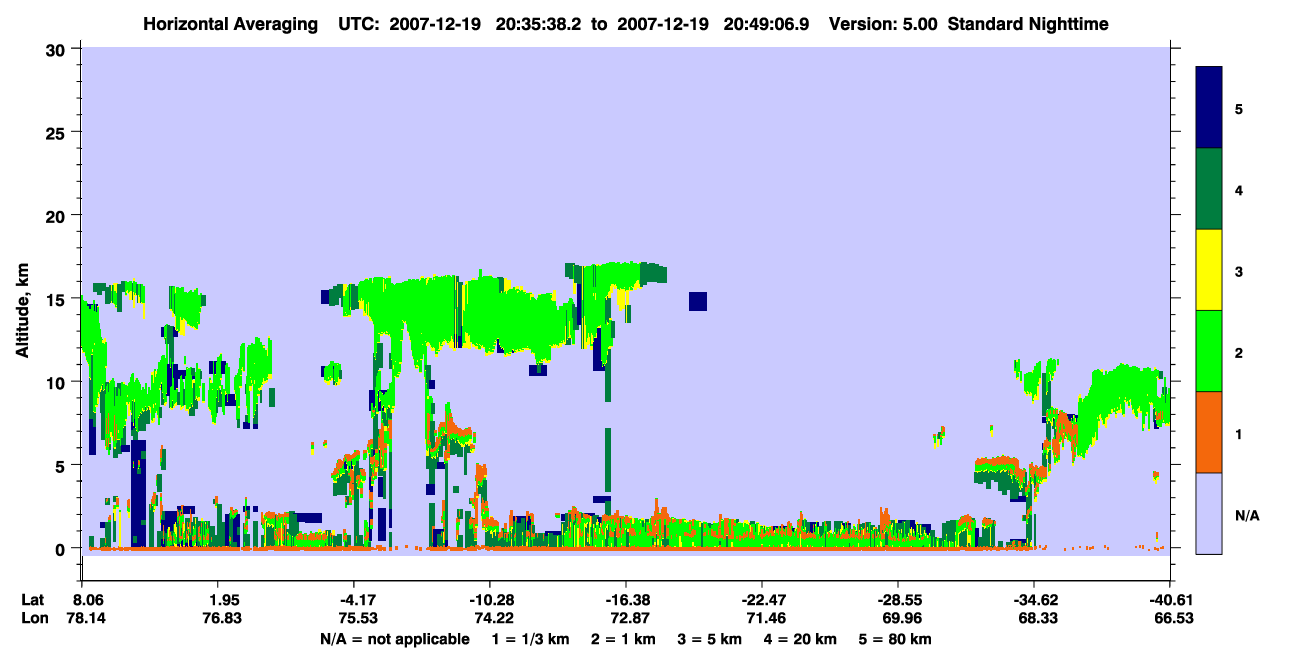
Task: Click the altitude tick label 30
Action: 58,49
